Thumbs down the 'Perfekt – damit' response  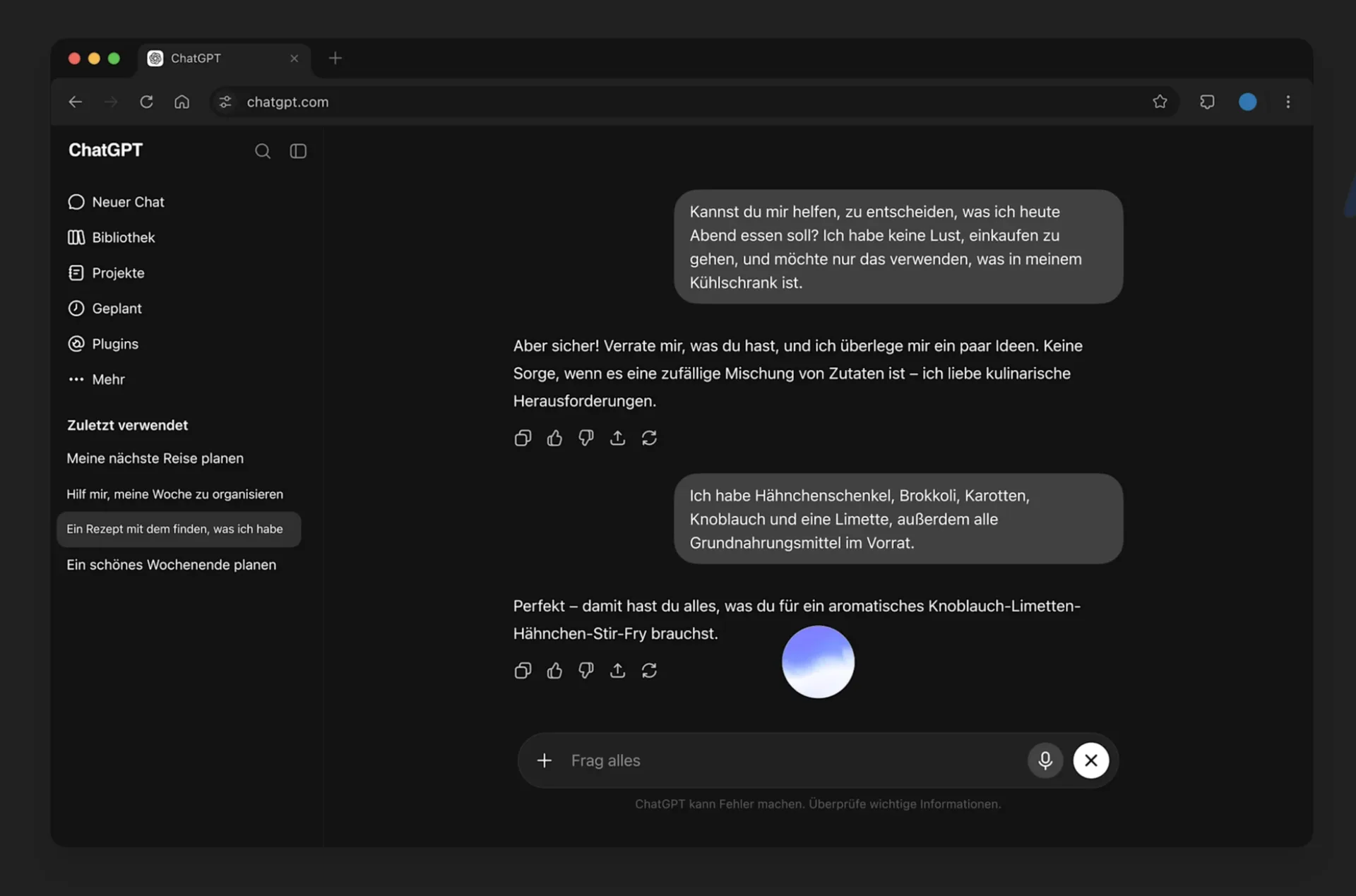pos(586,670)
